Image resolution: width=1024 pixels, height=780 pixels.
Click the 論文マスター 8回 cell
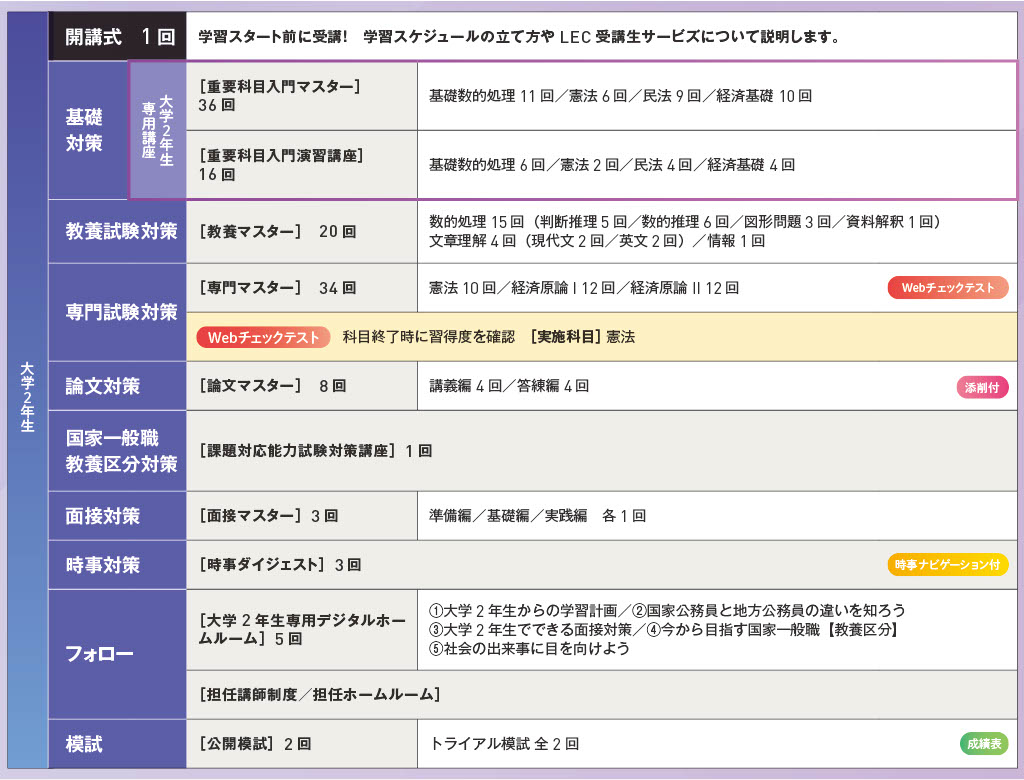pyautogui.click(x=302, y=386)
